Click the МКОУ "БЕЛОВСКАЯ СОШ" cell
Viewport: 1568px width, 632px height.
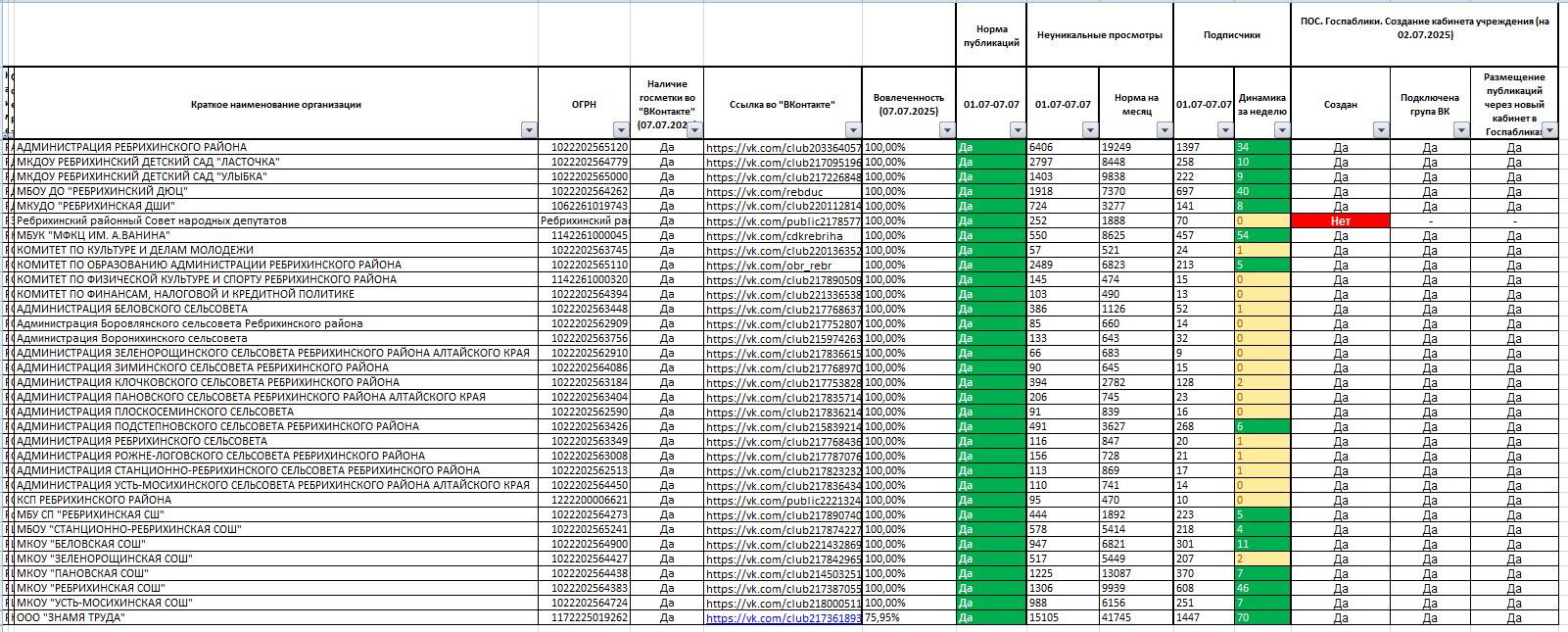(x=276, y=545)
